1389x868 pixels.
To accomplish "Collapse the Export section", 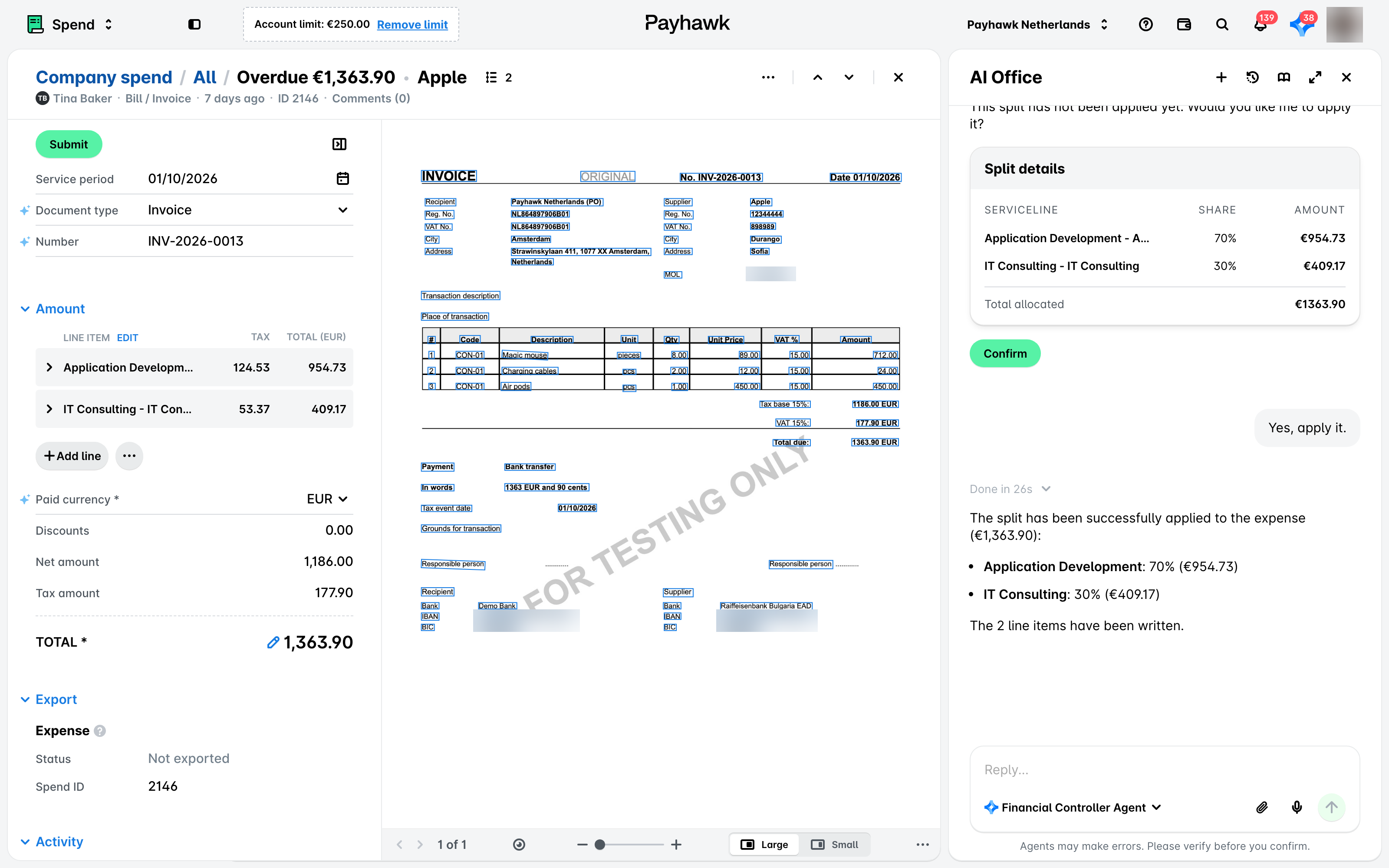I will click(x=48, y=699).
